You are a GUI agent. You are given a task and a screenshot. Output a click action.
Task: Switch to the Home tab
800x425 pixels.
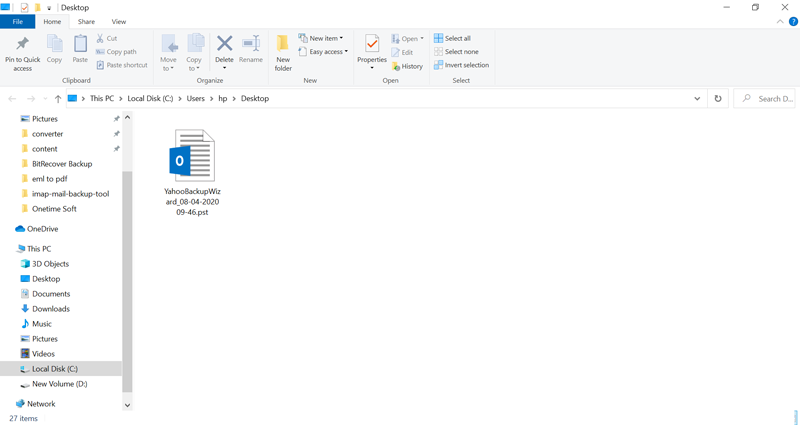[x=52, y=21]
